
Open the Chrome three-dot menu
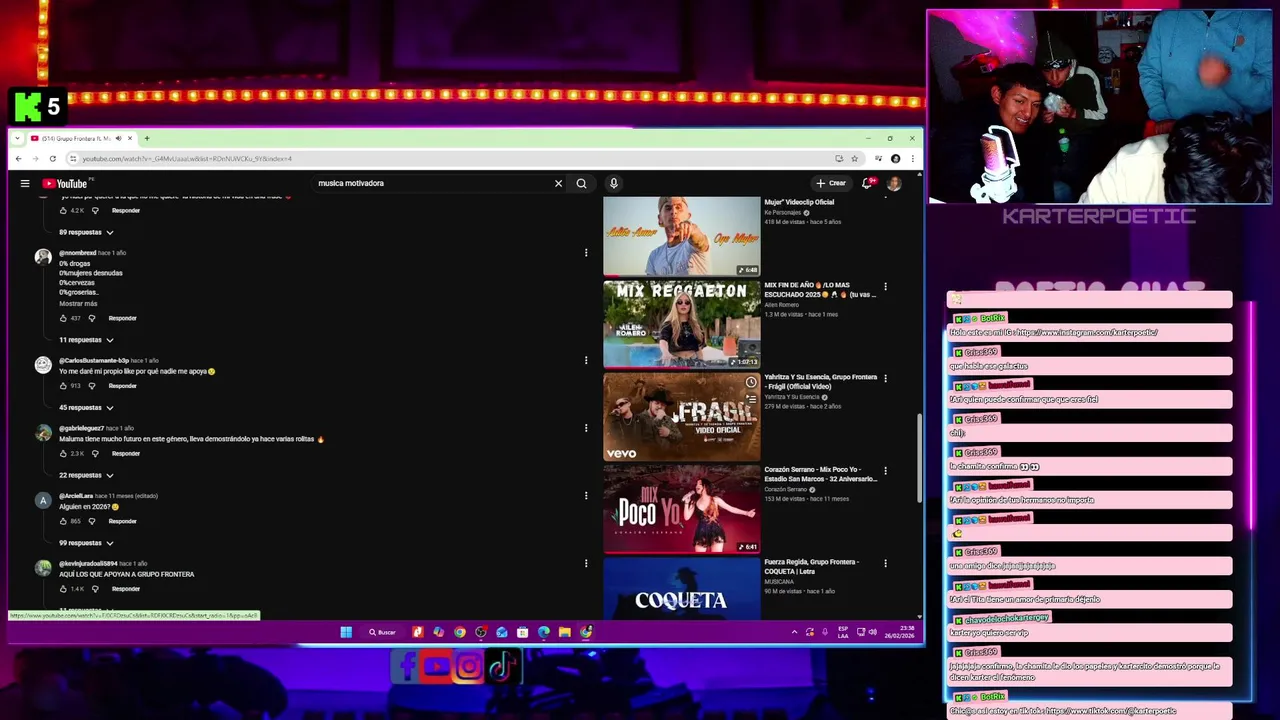pos(911,159)
